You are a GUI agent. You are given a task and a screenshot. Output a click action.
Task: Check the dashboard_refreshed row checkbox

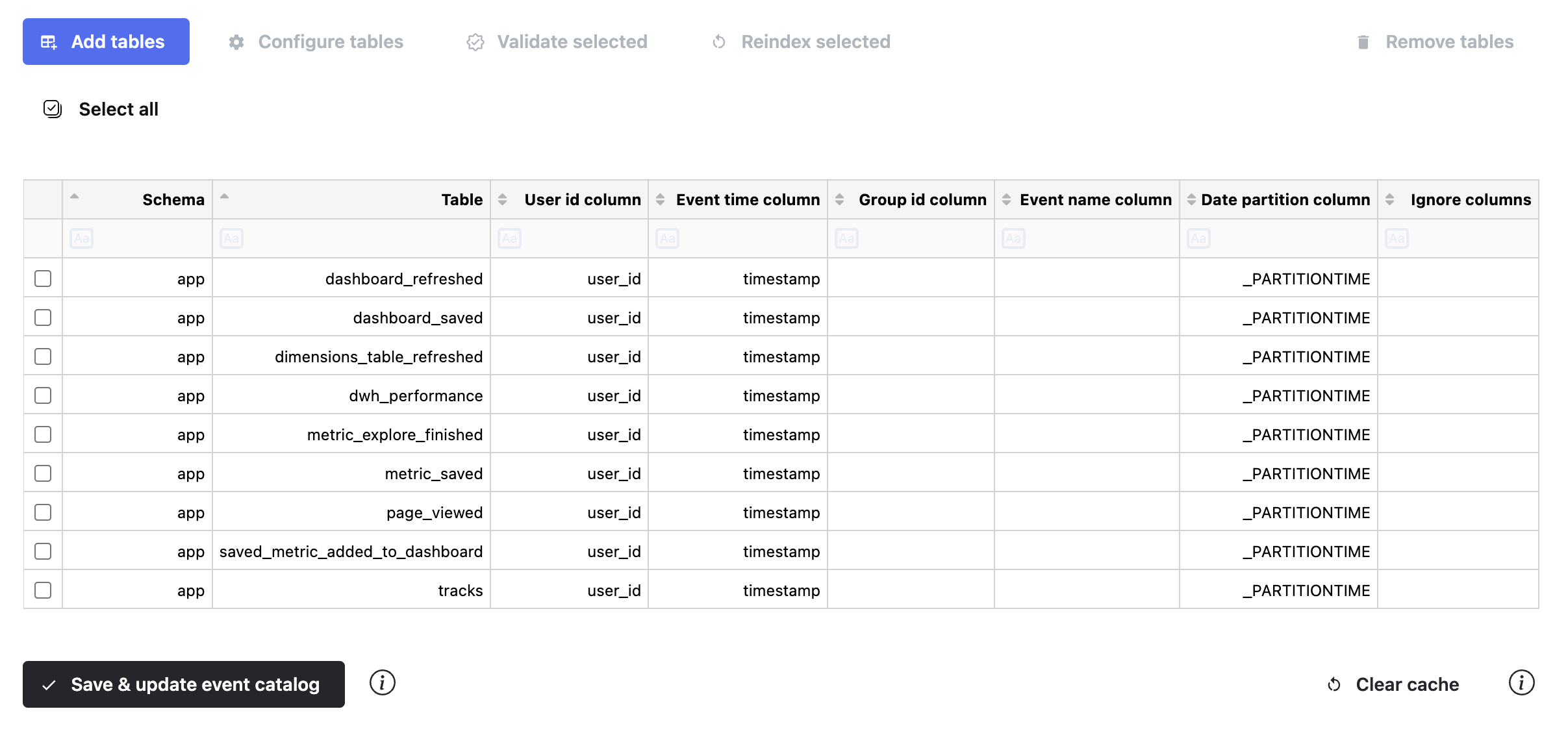coord(43,279)
